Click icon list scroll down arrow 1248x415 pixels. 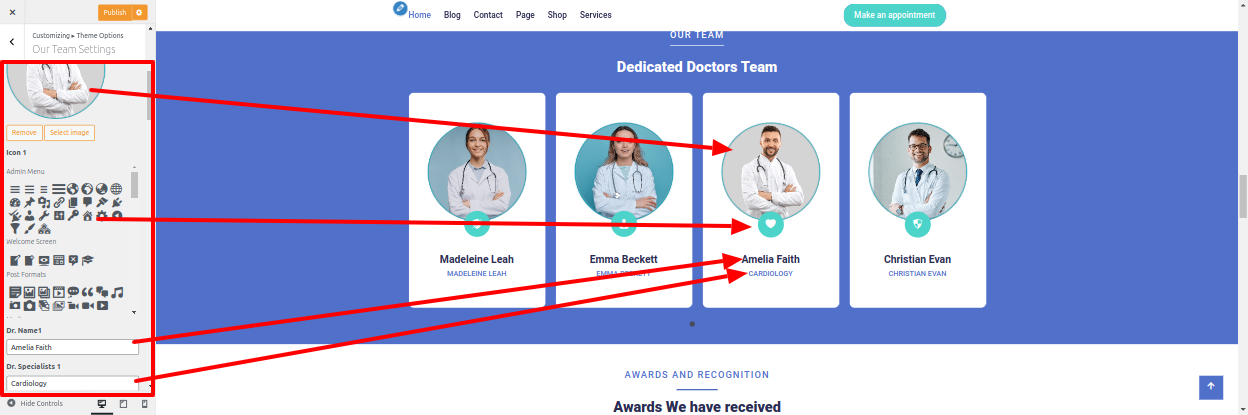(x=135, y=311)
